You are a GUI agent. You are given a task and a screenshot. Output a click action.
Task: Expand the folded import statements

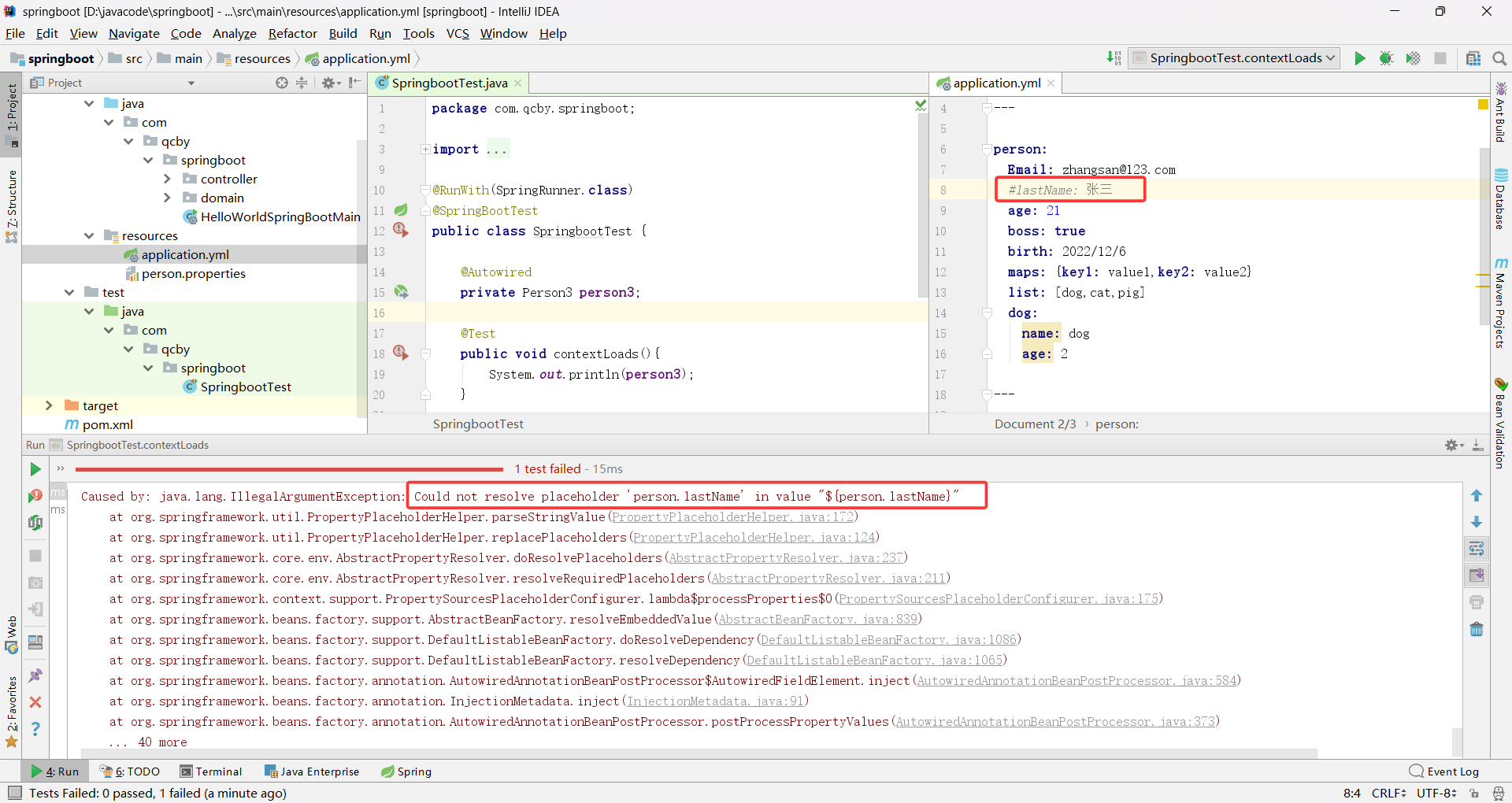(x=425, y=149)
